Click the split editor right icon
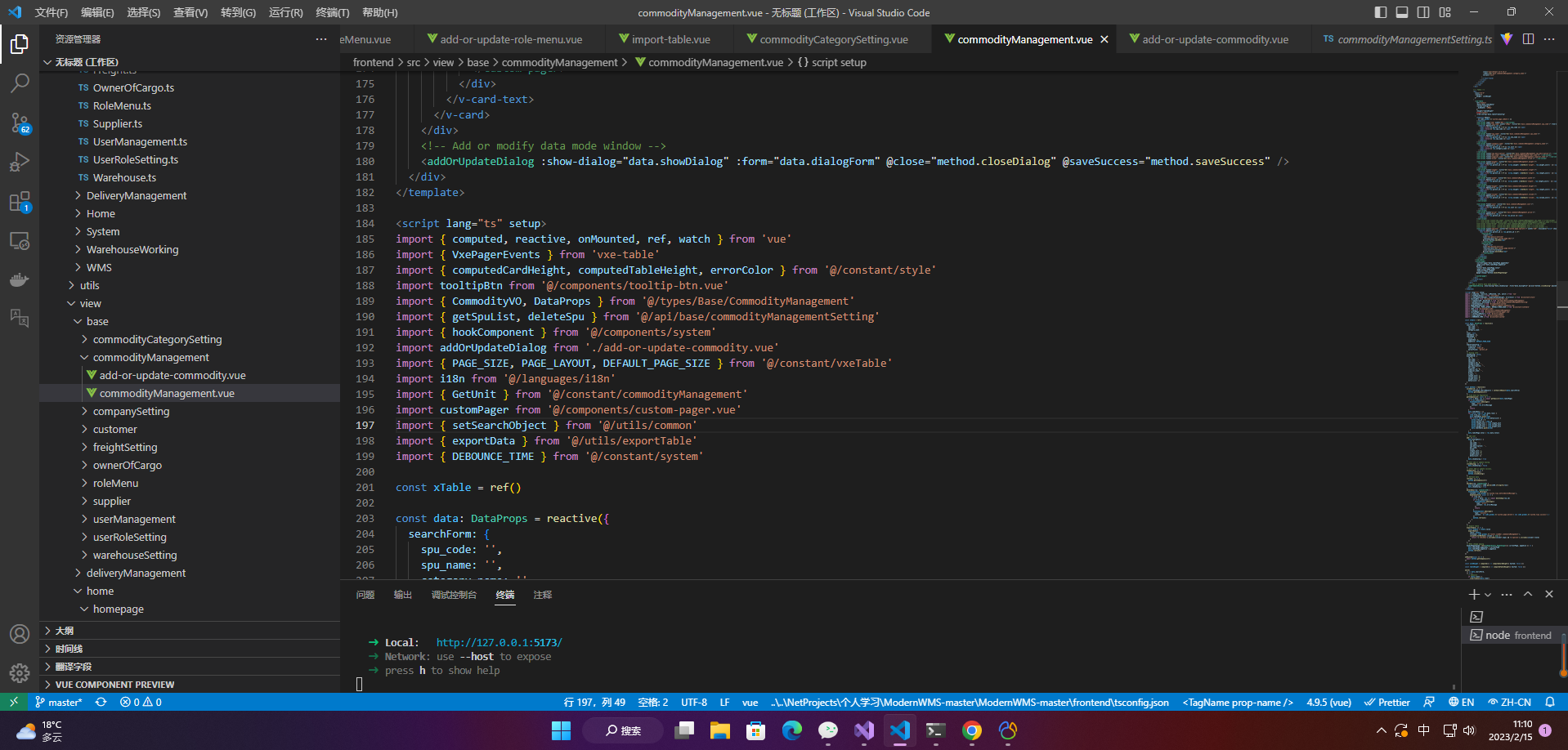 (1528, 39)
